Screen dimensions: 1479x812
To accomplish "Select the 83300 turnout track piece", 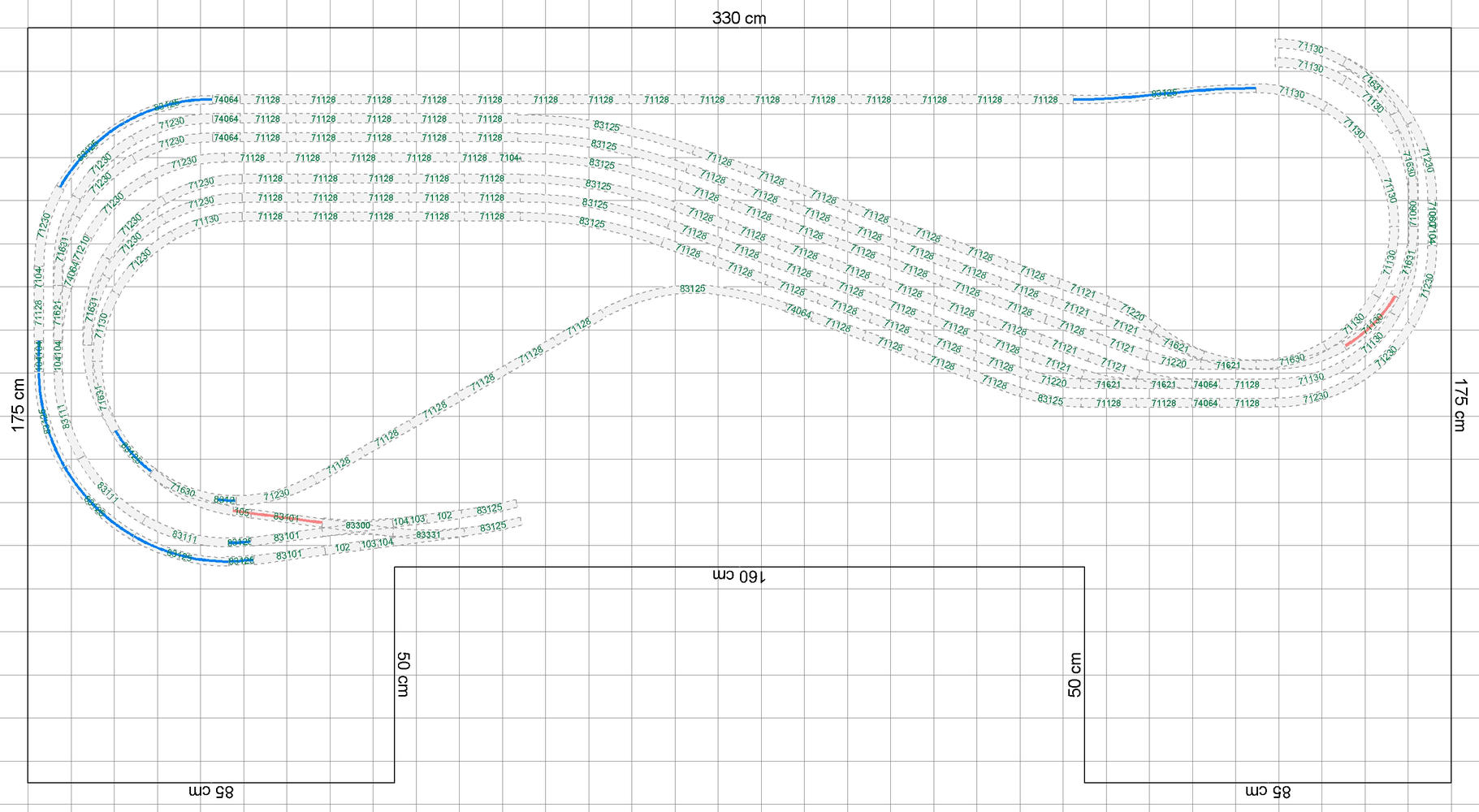I will click(357, 526).
